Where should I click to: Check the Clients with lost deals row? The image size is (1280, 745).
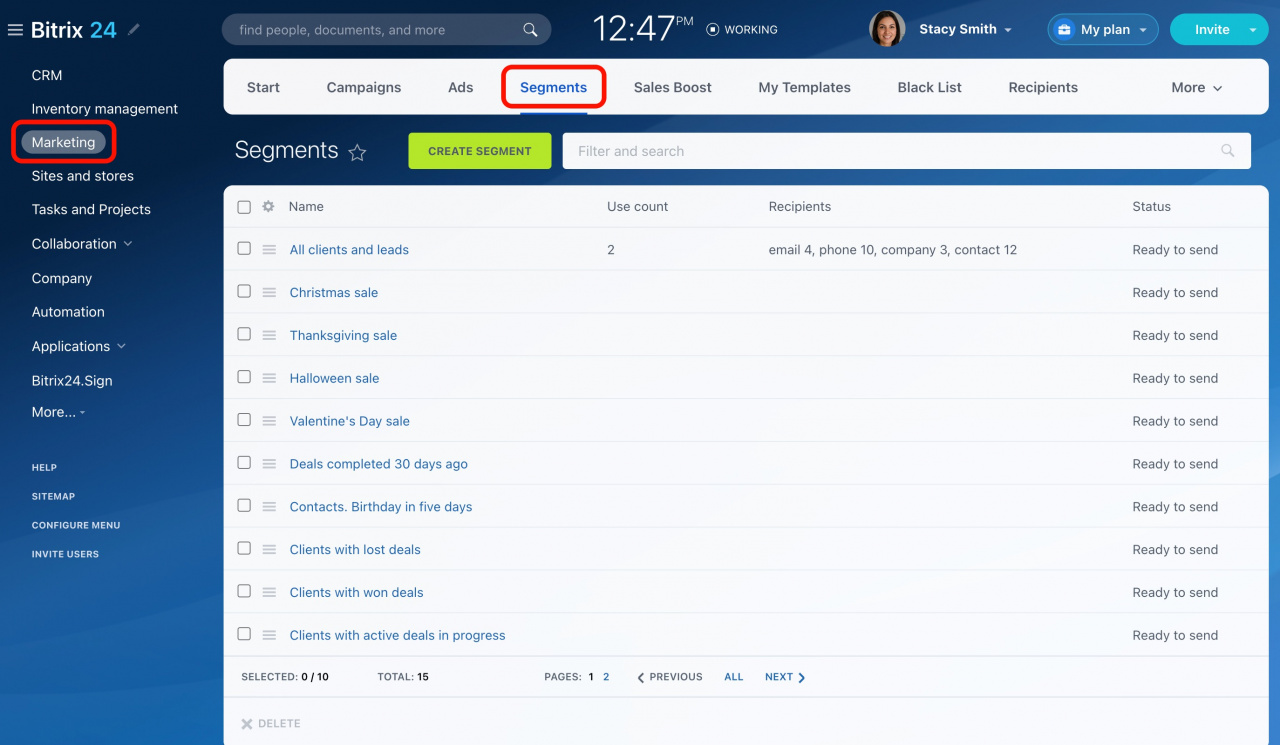click(244, 549)
